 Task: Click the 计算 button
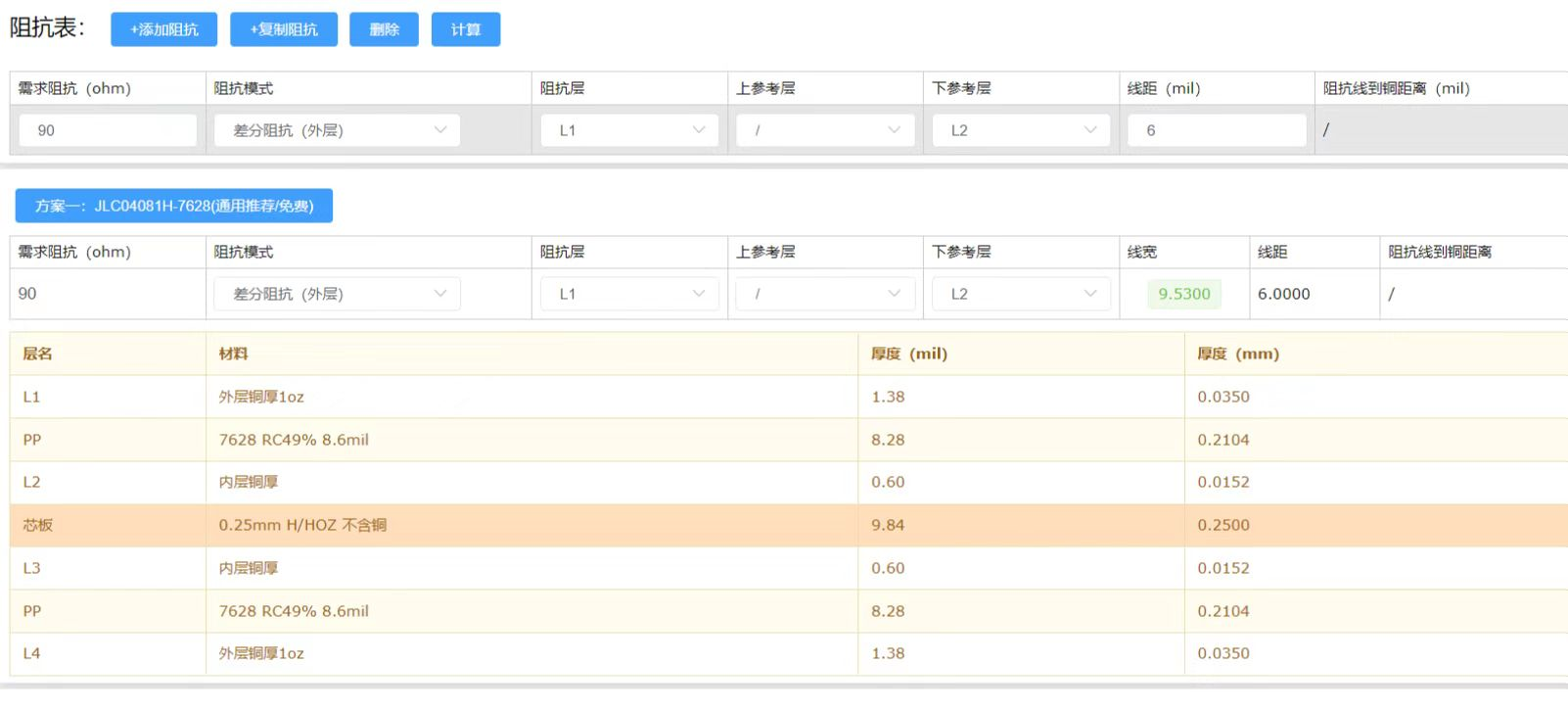click(x=465, y=29)
